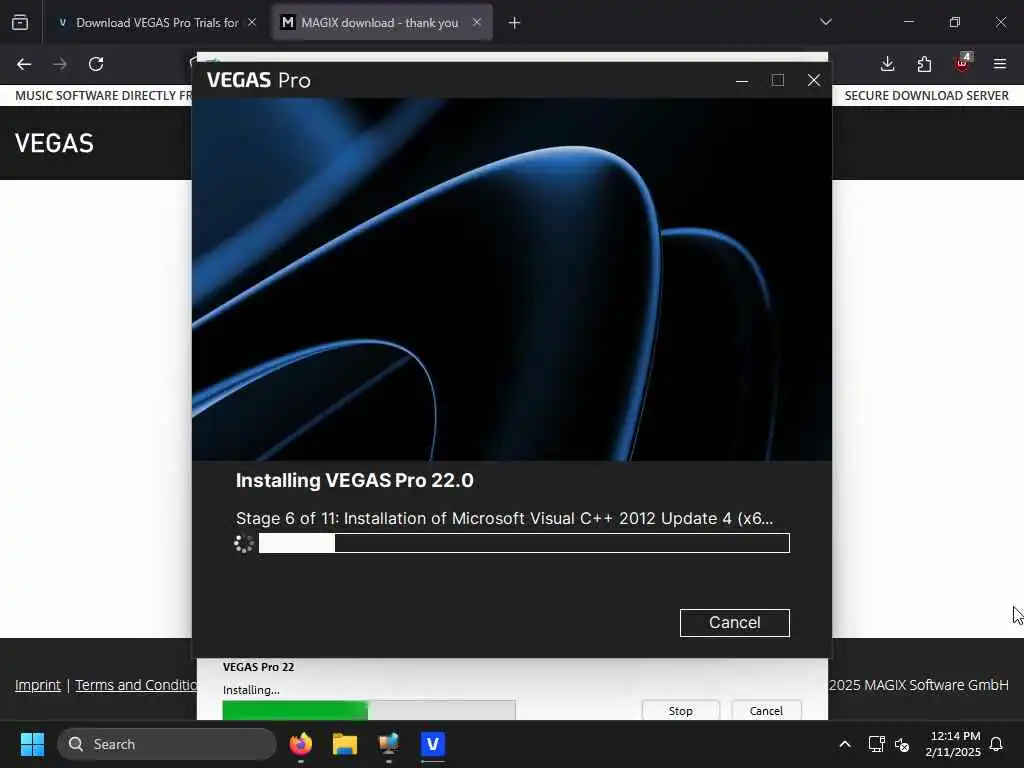This screenshot has width=1024, height=768.
Task: Open the Firefox downloads panel
Action: 887,64
